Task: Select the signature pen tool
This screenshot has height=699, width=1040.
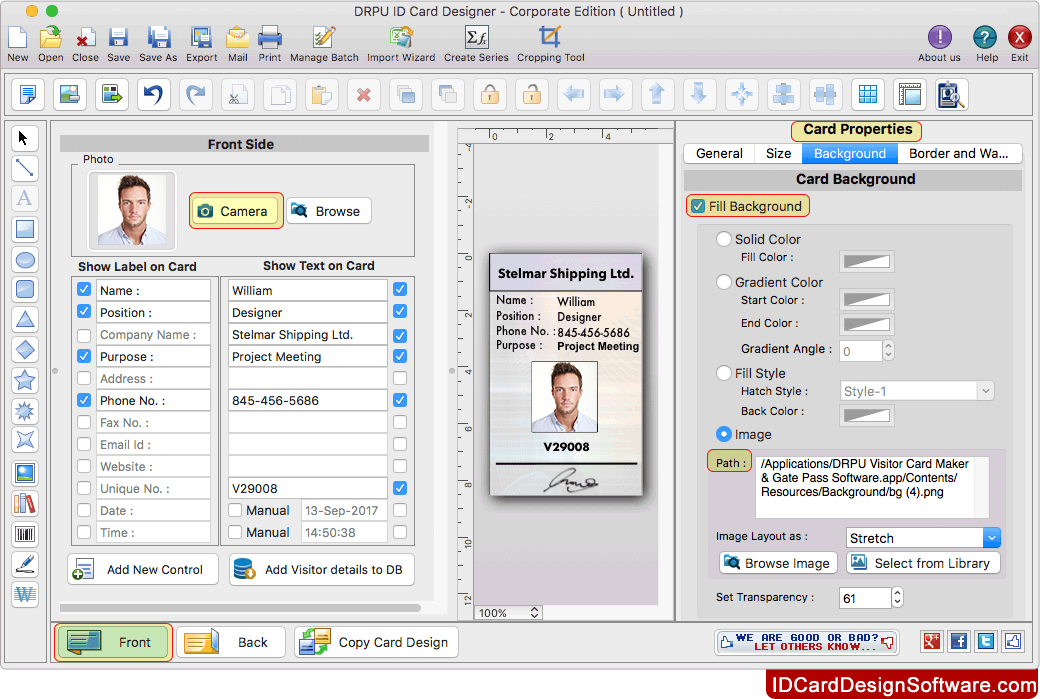Action: tap(25, 564)
